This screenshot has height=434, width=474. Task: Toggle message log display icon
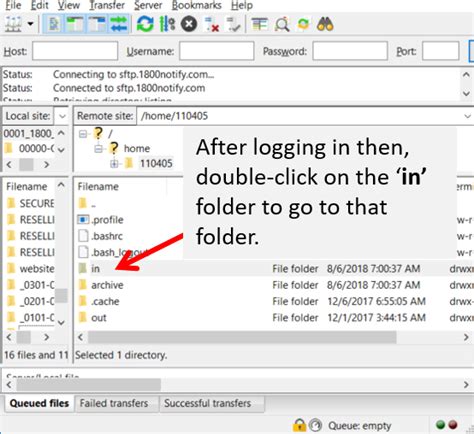pos(53,24)
